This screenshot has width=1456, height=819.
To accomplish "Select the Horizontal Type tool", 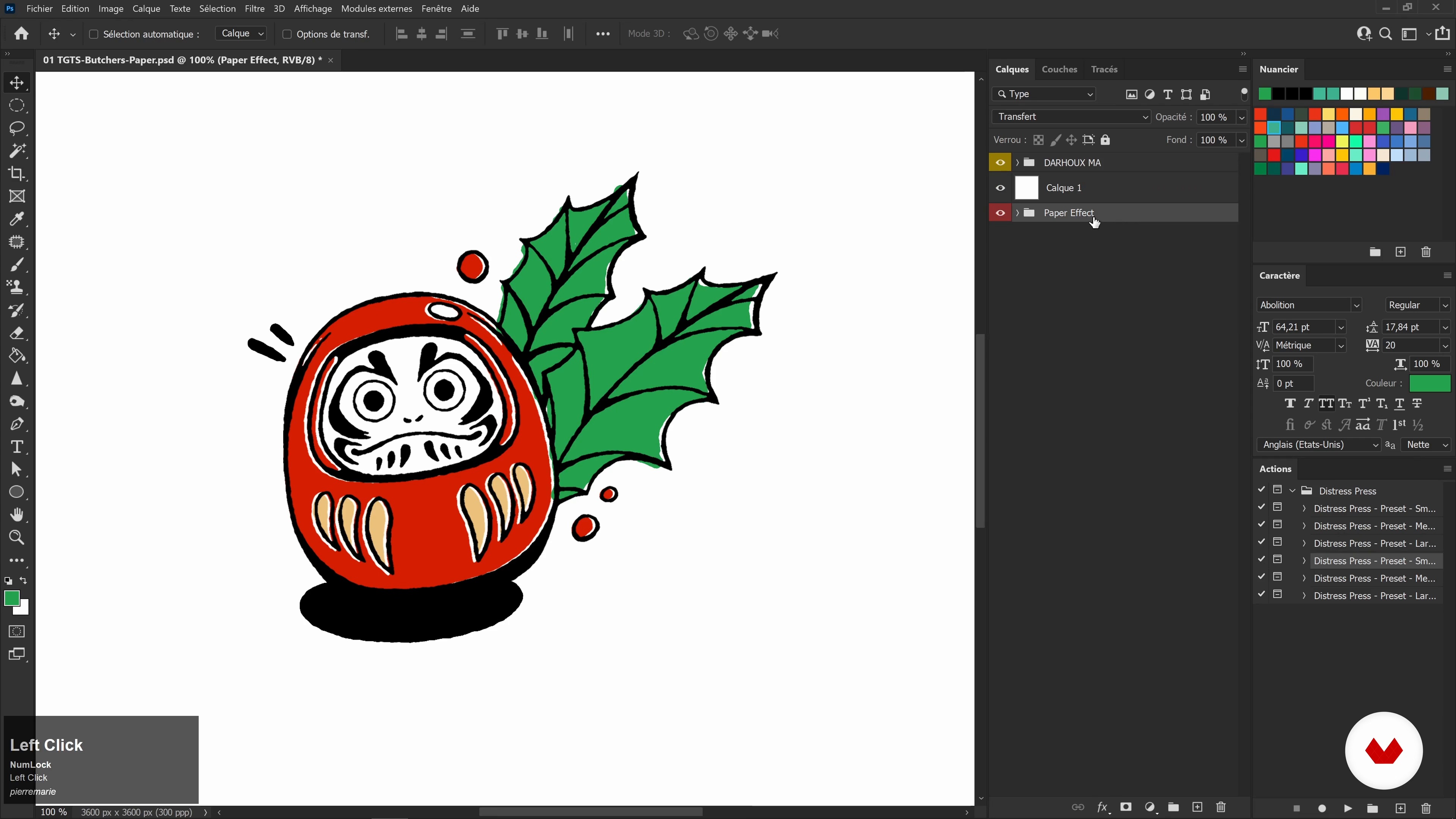I will (17, 447).
